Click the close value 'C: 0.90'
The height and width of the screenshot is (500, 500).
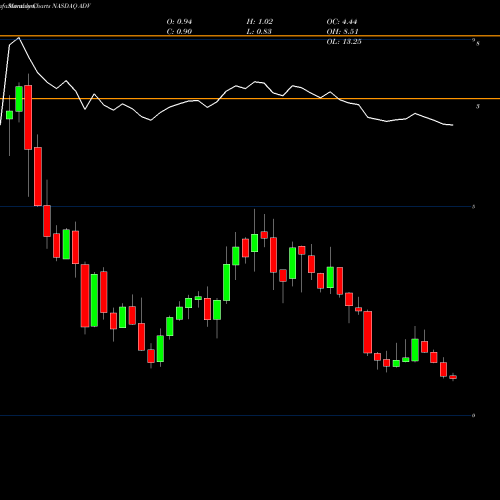(179, 32)
